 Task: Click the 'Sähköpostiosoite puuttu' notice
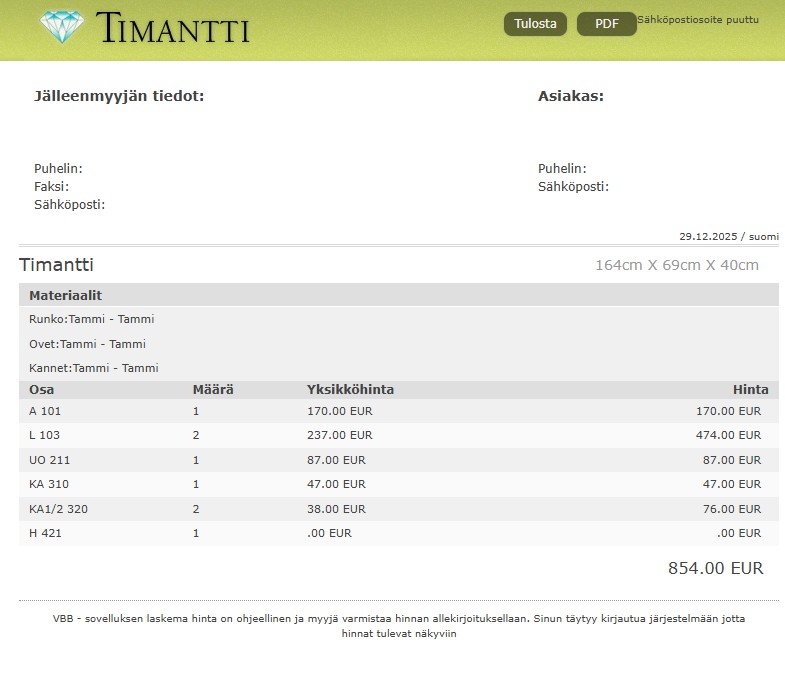[x=698, y=20]
